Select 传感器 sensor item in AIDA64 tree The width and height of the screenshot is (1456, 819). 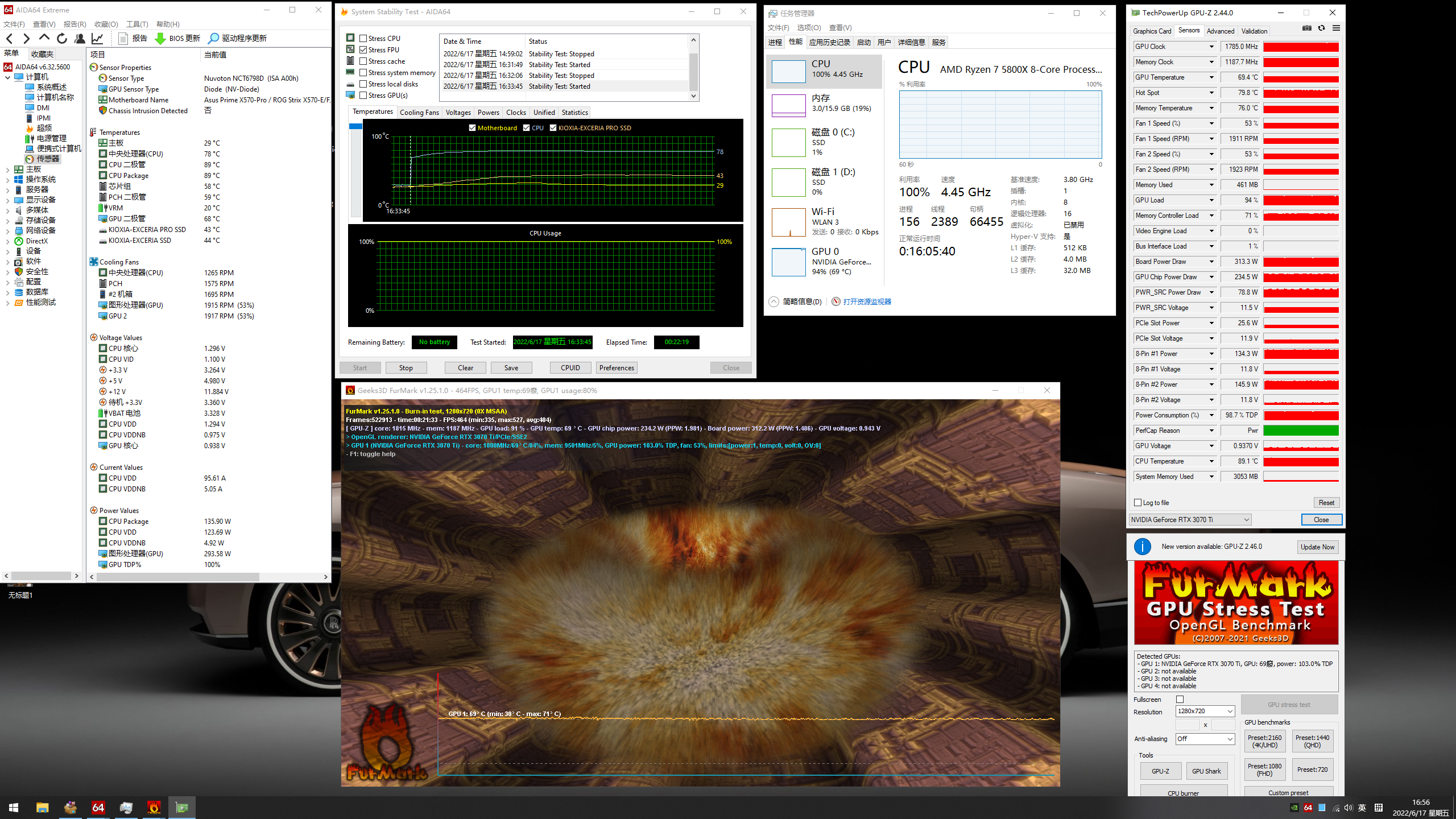pyautogui.click(x=43, y=159)
